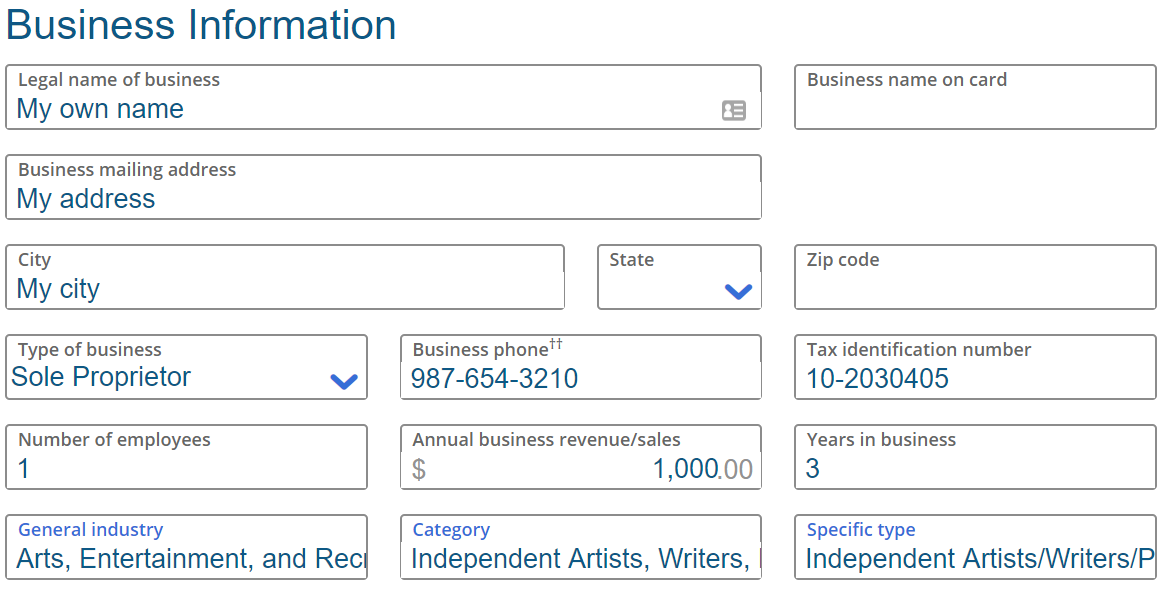Edit the Annual business revenue amount
Viewport: 1165px width, 589px height.
pyautogui.click(x=600, y=468)
